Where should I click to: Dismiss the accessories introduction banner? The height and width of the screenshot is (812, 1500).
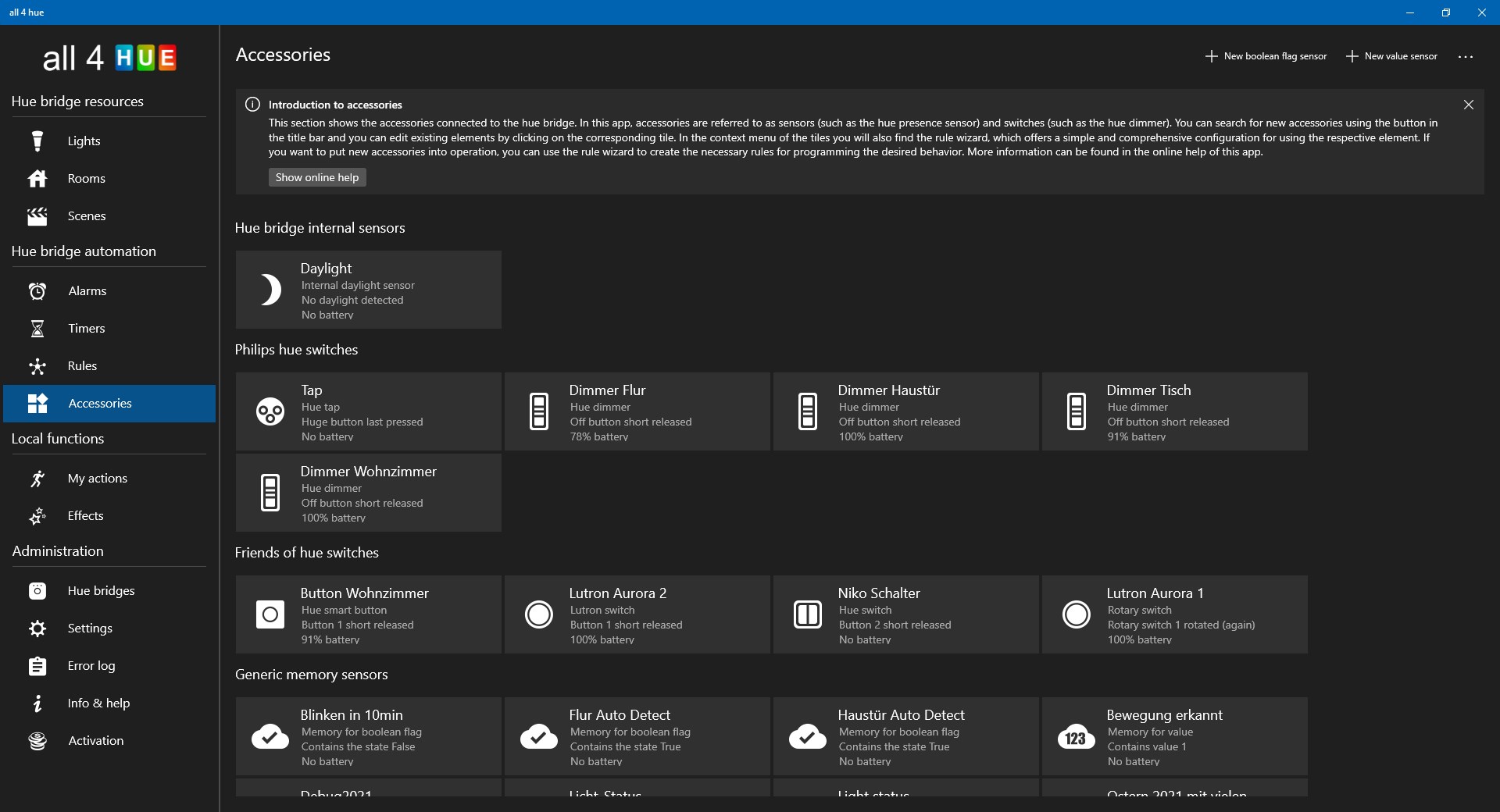coord(1468,104)
